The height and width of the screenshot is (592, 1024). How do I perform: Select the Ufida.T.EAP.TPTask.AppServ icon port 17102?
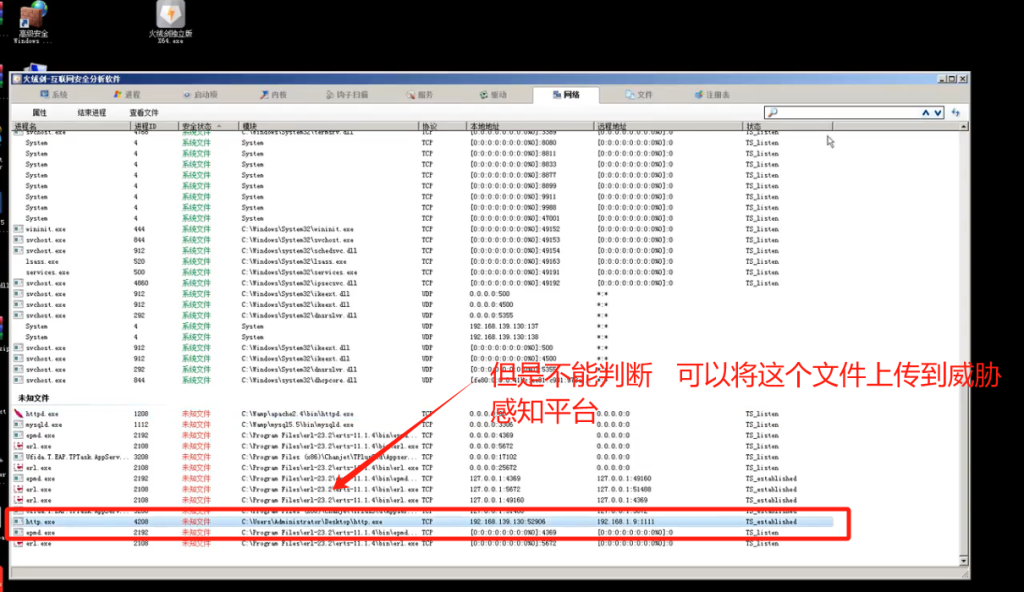[x=18, y=457]
